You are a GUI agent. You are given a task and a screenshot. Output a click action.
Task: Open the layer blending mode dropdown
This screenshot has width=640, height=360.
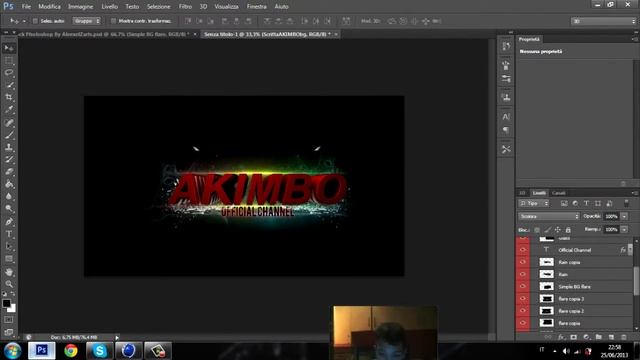coord(549,216)
